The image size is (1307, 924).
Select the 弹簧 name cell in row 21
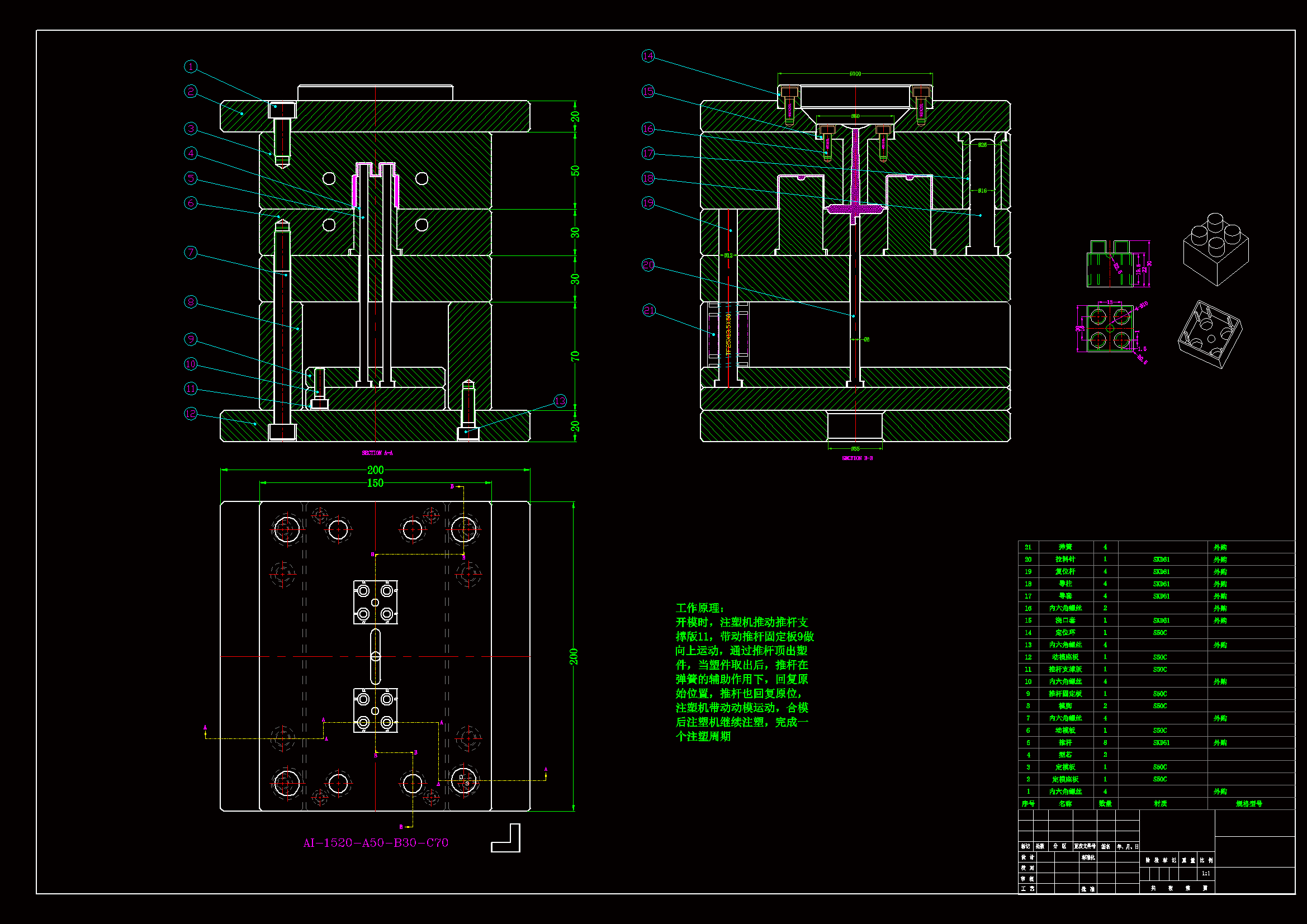1065,547
